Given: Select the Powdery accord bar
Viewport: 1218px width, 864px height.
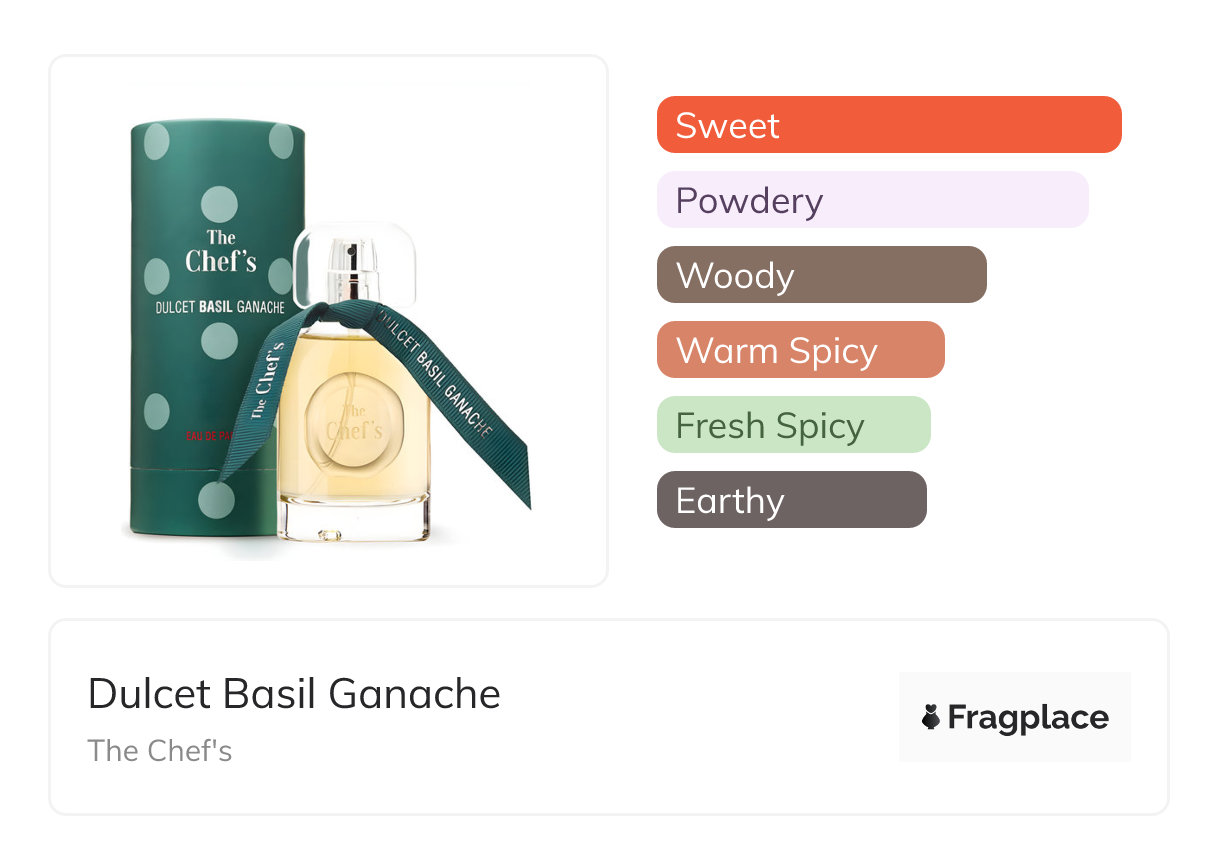Looking at the screenshot, I should 872,200.
